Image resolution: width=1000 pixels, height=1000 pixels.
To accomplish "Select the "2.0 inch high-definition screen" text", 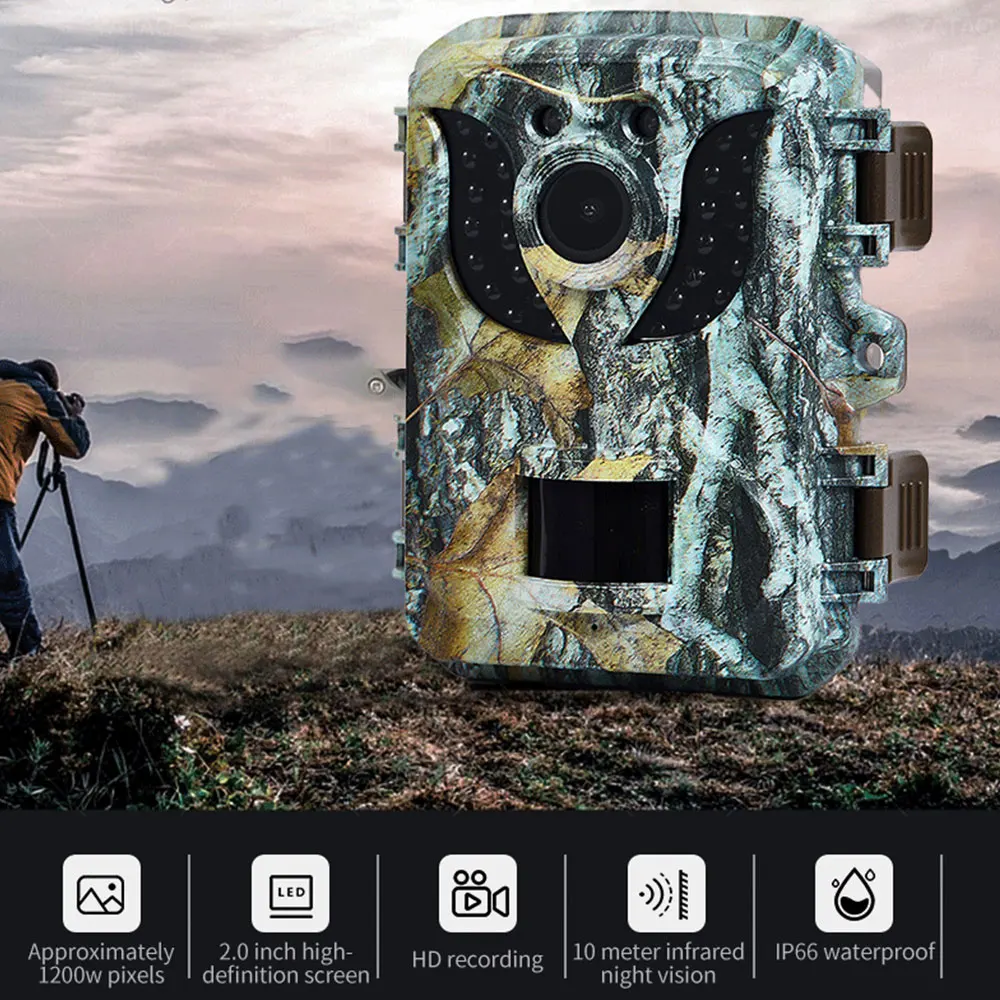I will tap(290, 963).
